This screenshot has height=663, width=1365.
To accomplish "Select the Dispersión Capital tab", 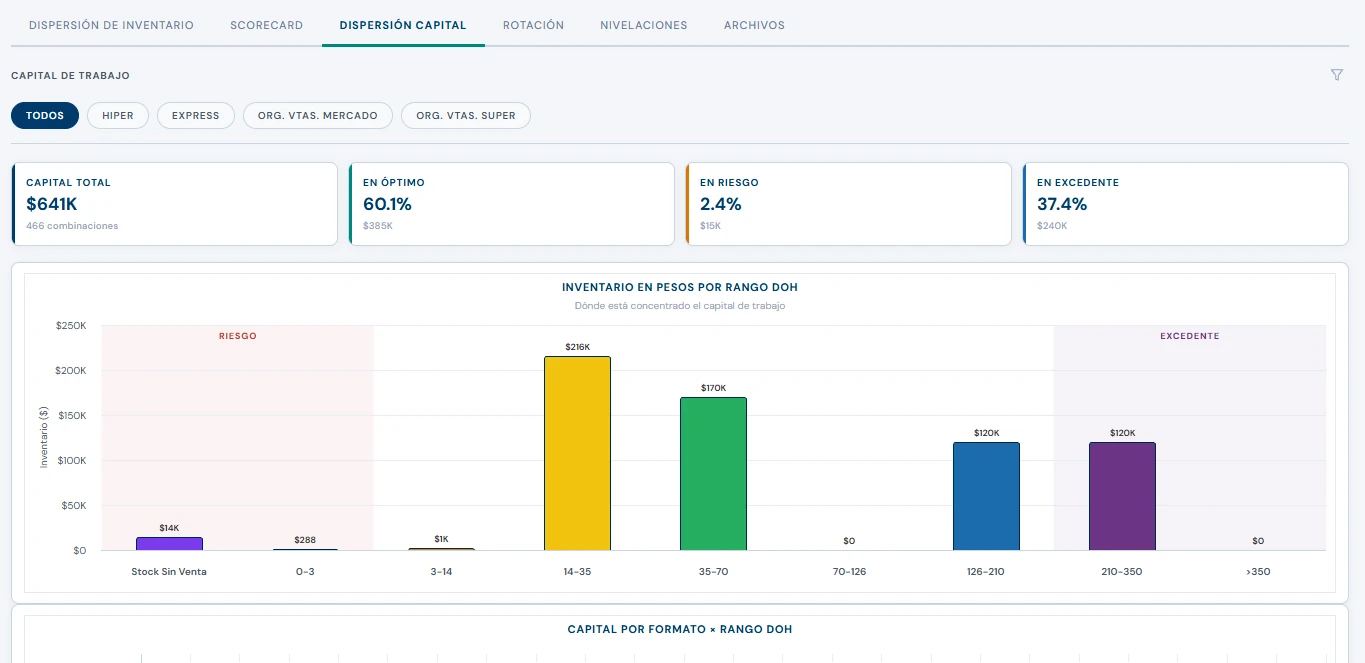I will click(403, 25).
